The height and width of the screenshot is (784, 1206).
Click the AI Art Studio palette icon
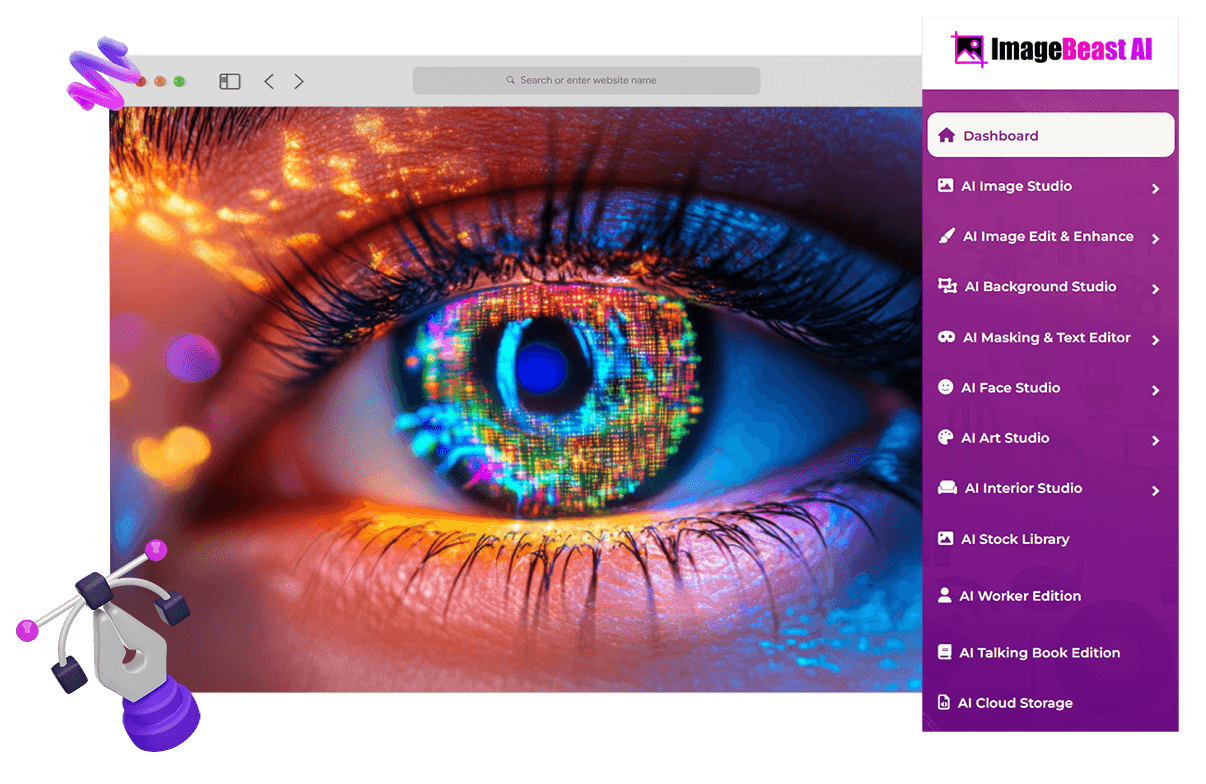[x=945, y=438]
